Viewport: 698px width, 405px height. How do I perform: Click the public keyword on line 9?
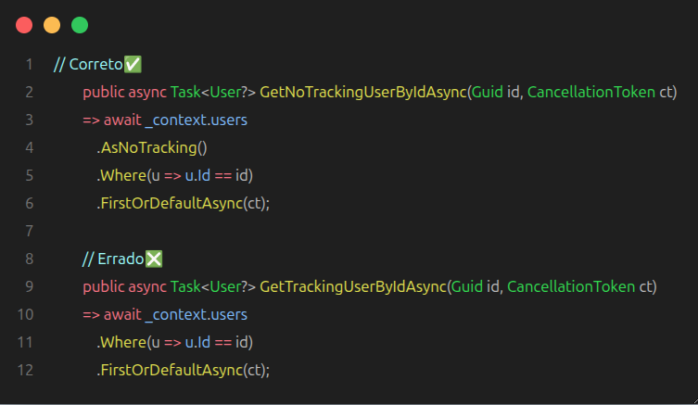(103, 287)
